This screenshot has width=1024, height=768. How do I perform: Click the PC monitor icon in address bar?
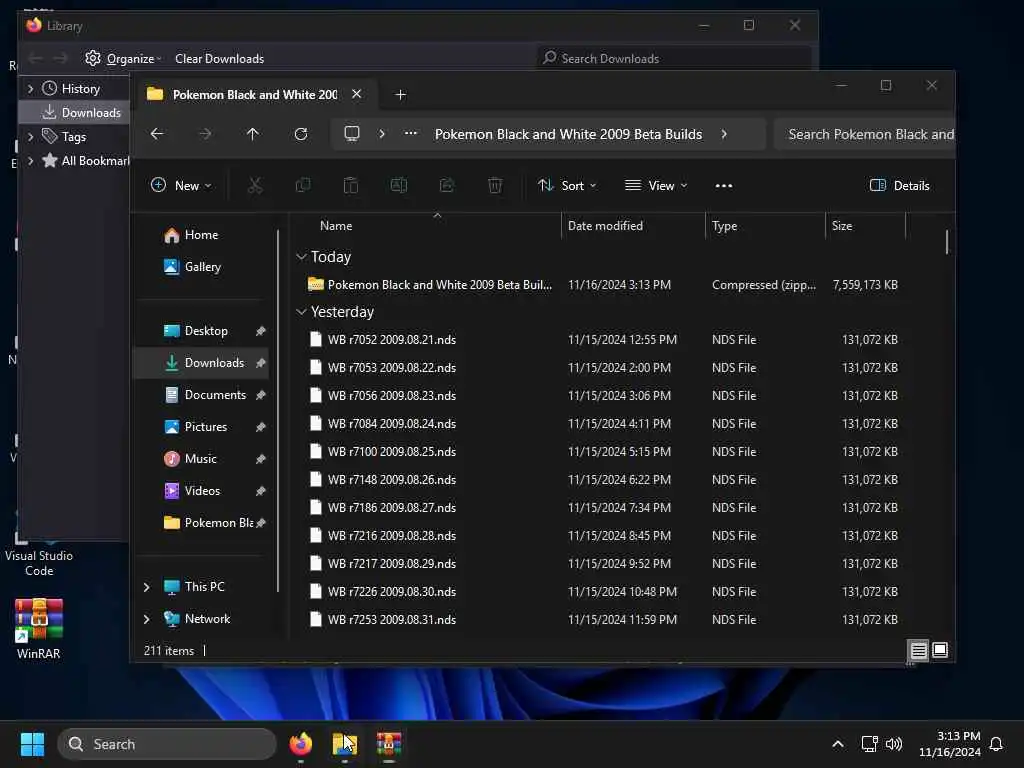click(352, 134)
